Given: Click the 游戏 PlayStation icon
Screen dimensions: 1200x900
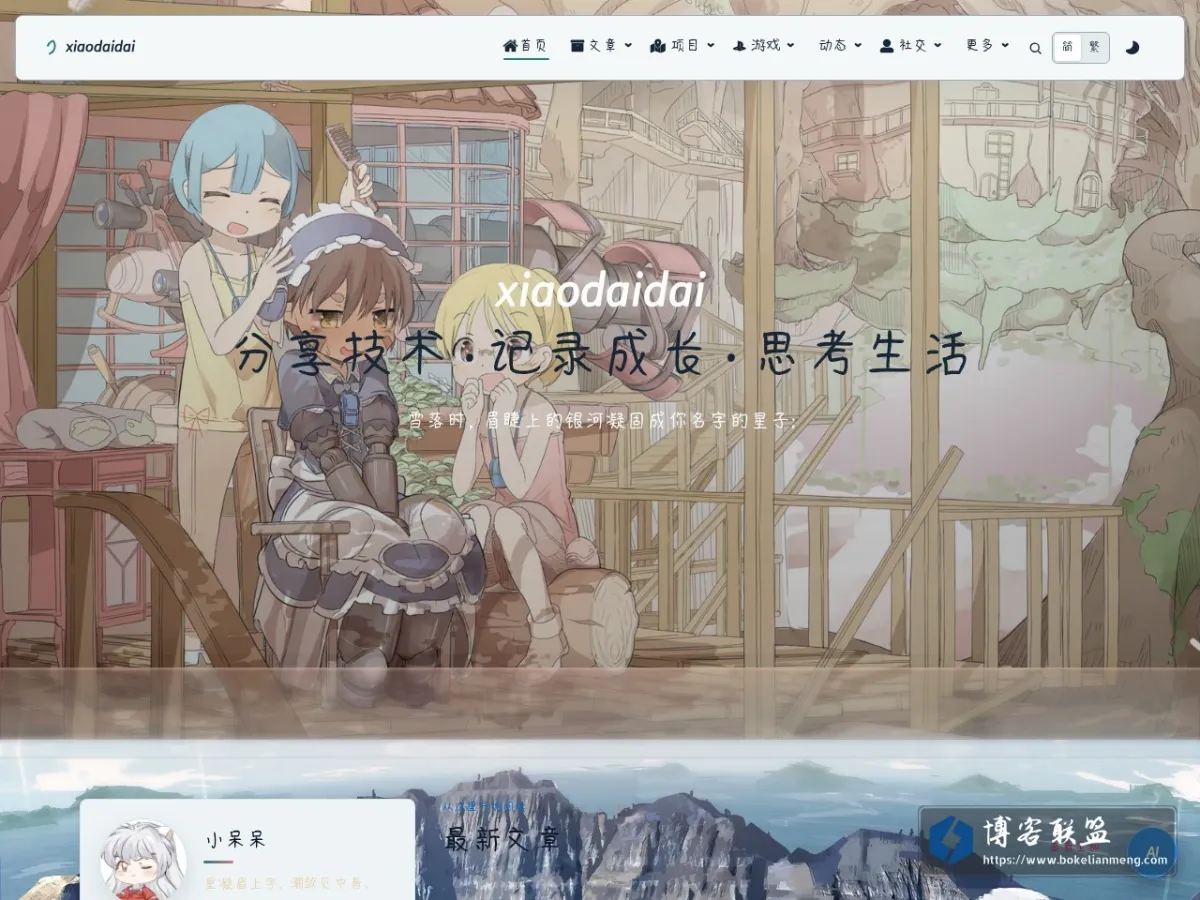Looking at the screenshot, I should coord(740,46).
